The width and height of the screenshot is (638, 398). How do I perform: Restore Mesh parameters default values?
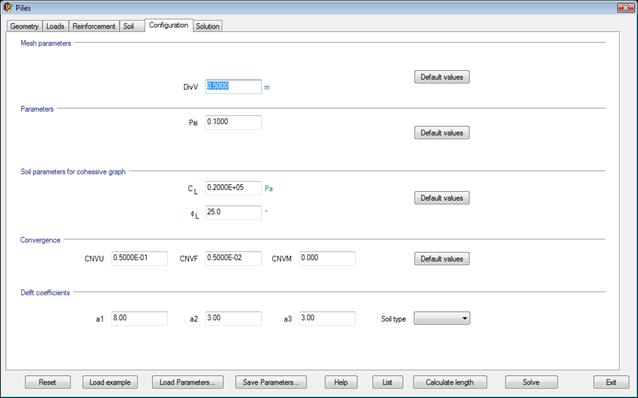442,77
